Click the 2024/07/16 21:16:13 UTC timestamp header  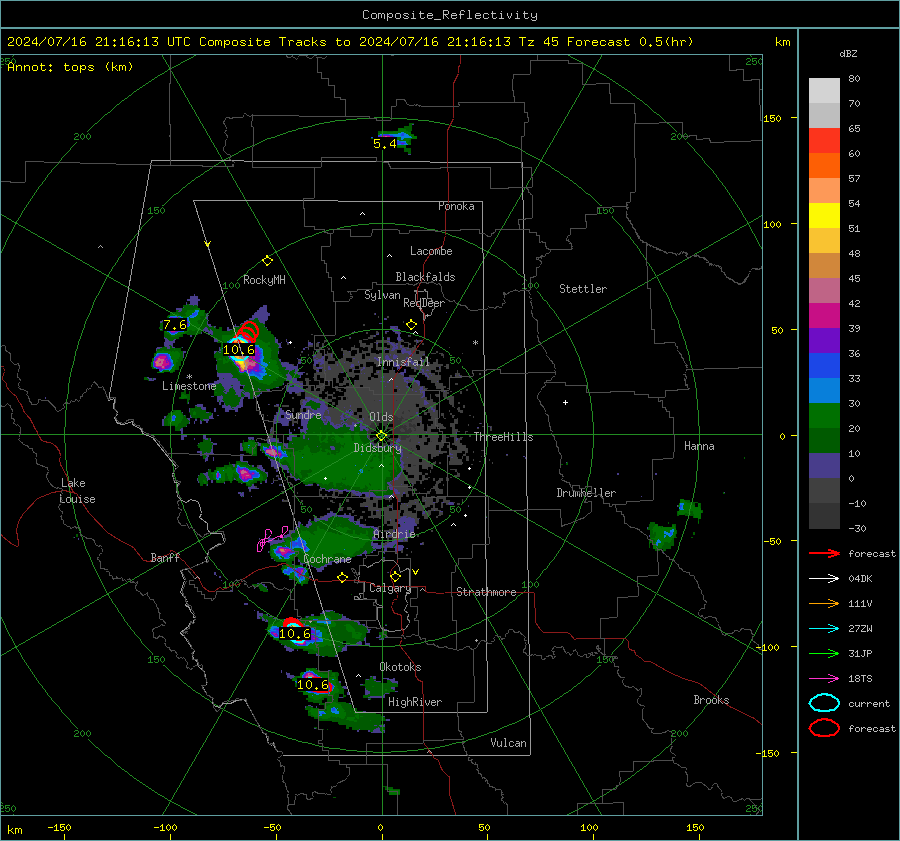point(98,42)
